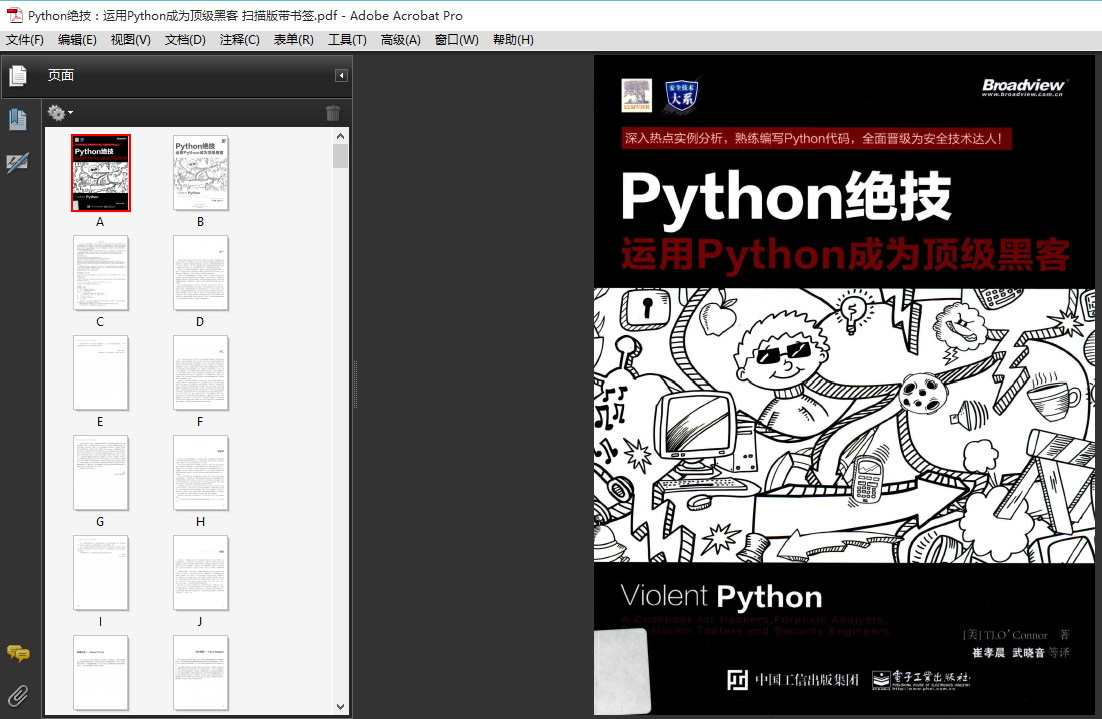This screenshot has height=719, width=1102.
Task: Delete selected page with trash icon
Action: [333, 112]
